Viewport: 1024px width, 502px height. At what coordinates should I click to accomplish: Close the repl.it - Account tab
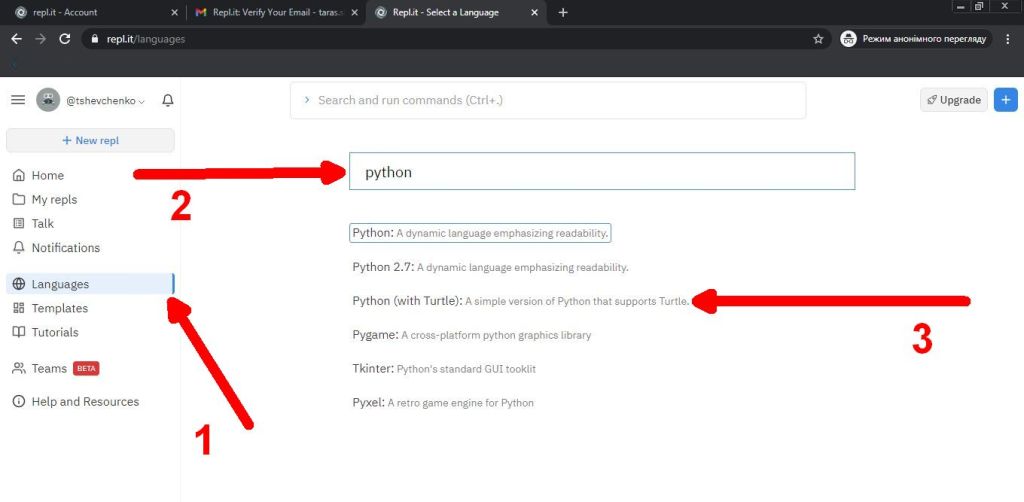pyautogui.click(x=174, y=12)
